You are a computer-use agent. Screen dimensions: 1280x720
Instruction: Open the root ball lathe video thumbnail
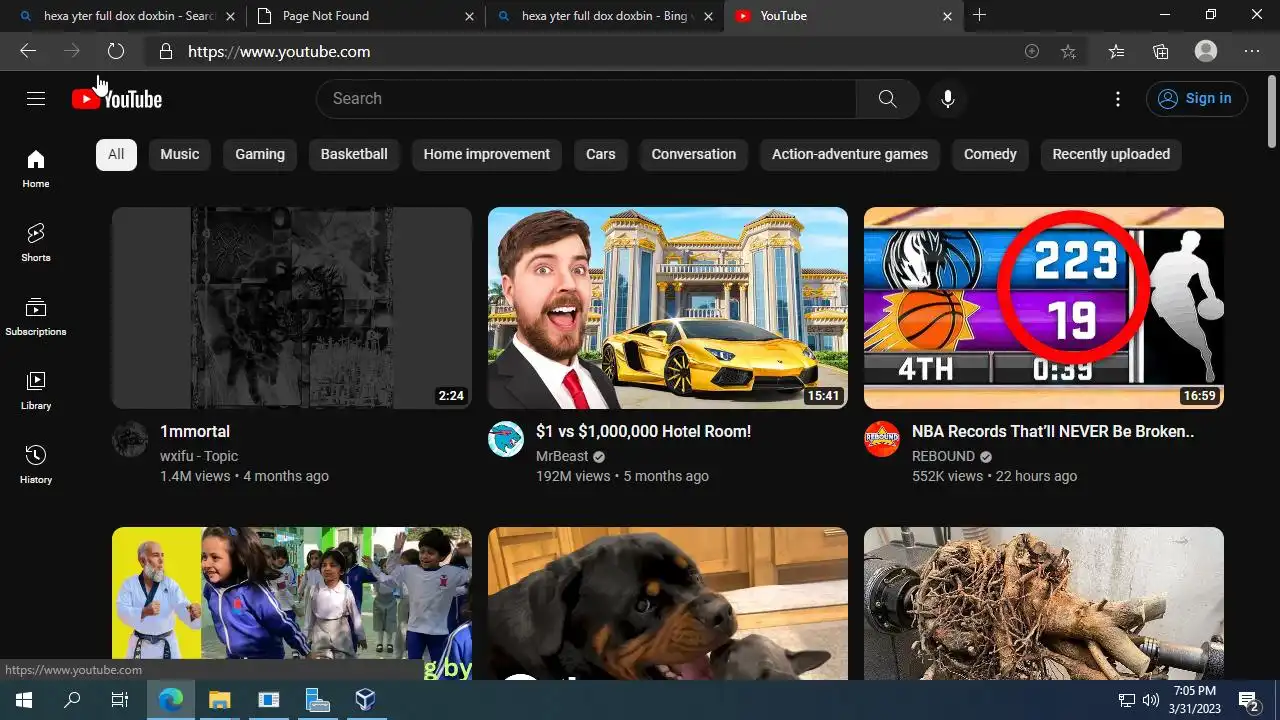tap(1044, 603)
